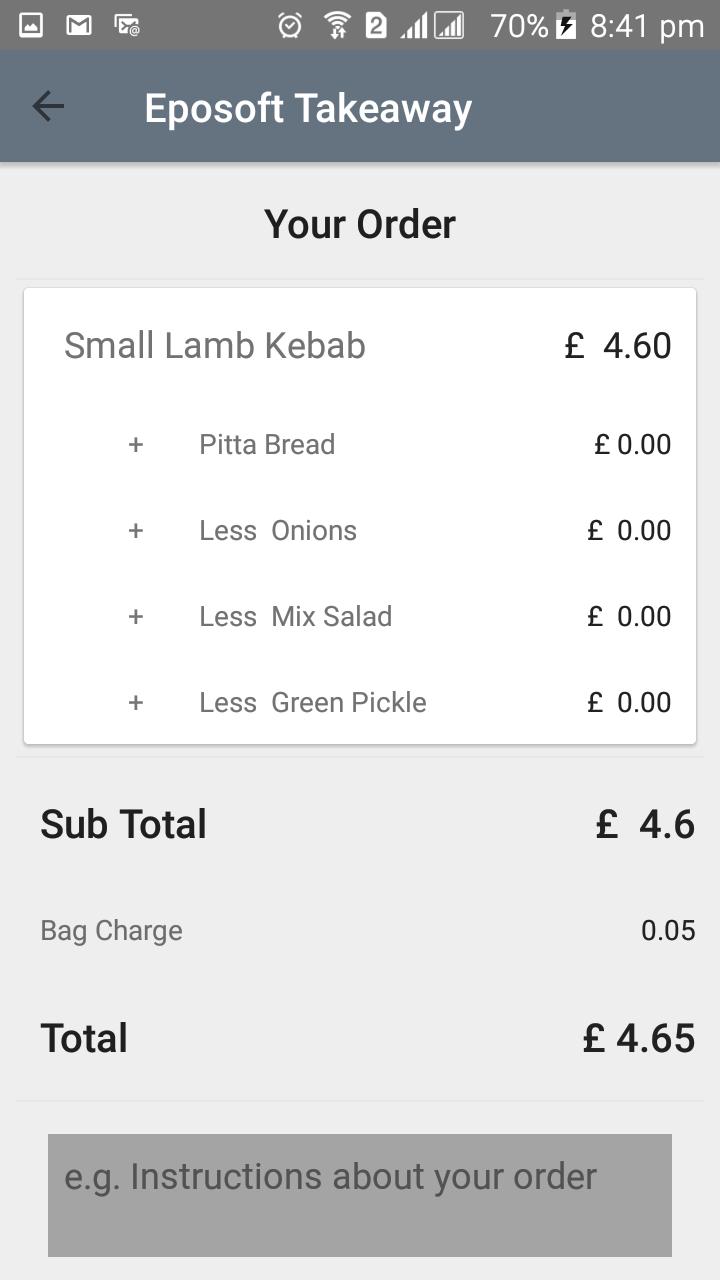Tap the Sub Total amount £ 4.6
The height and width of the screenshot is (1280, 720).
[x=645, y=824]
